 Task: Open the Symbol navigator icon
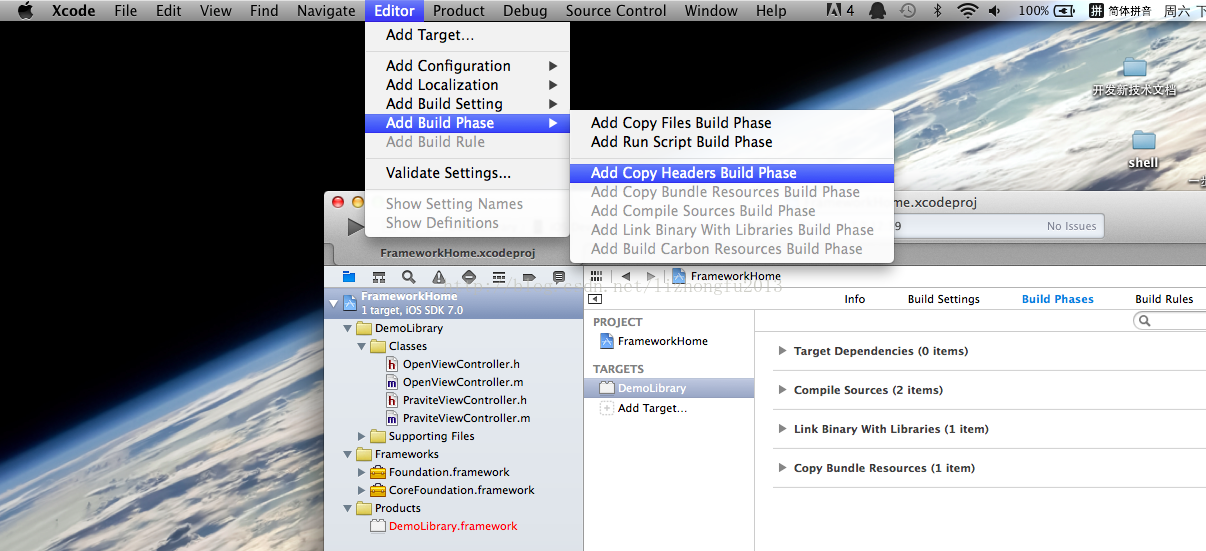[x=379, y=277]
